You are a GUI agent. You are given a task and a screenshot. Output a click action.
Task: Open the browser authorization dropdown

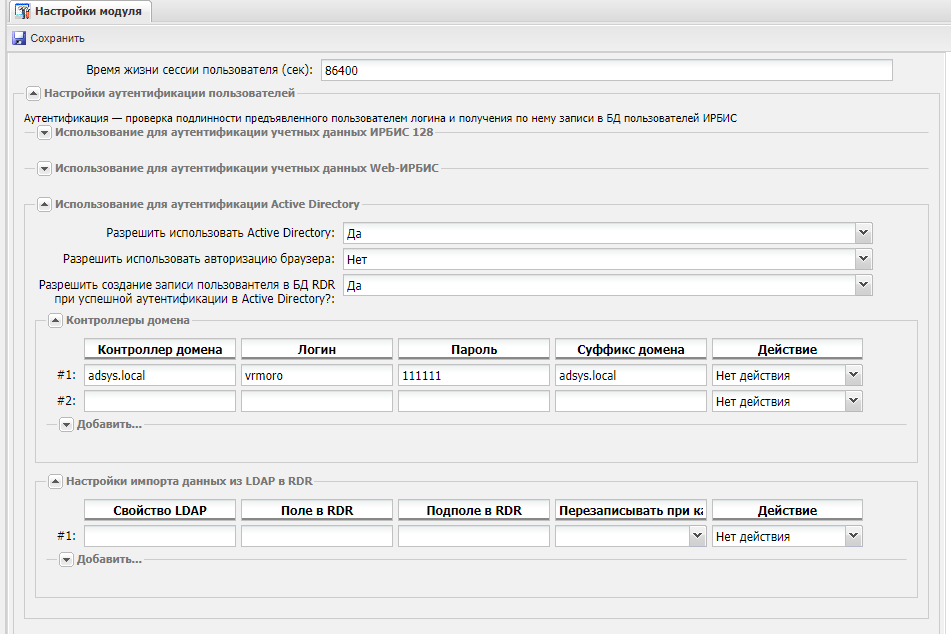(x=863, y=259)
